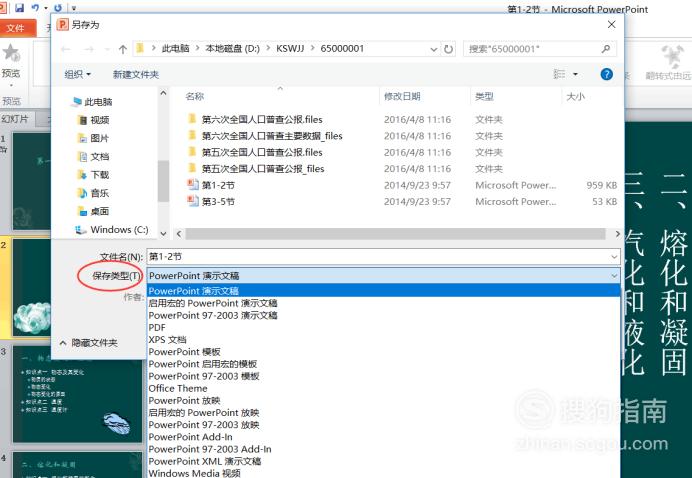The height and width of the screenshot is (478, 692).
Task: Switch to 幻灯片 tab in PowerPoint pane
Action: (x=15, y=119)
